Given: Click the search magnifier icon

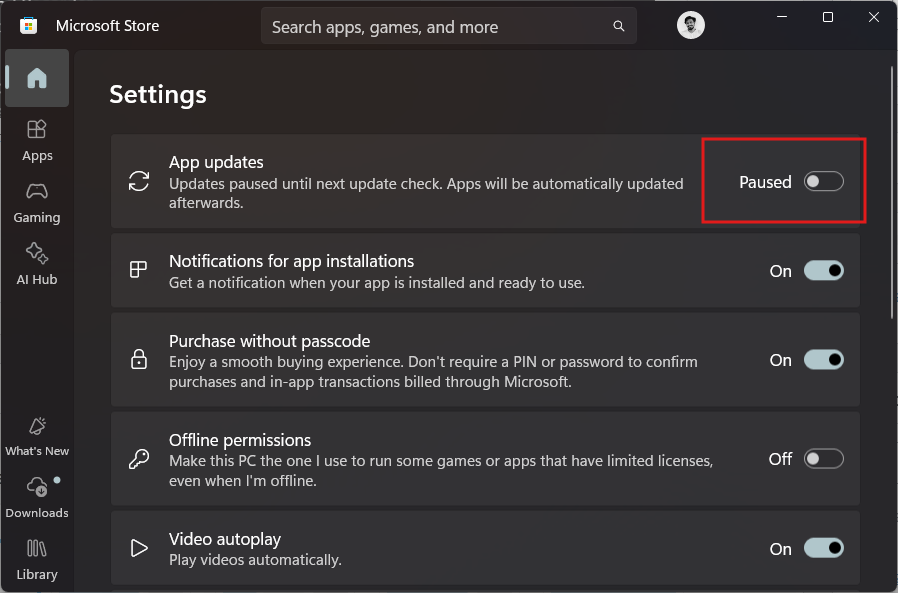Looking at the screenshot, I should [618, 26].
